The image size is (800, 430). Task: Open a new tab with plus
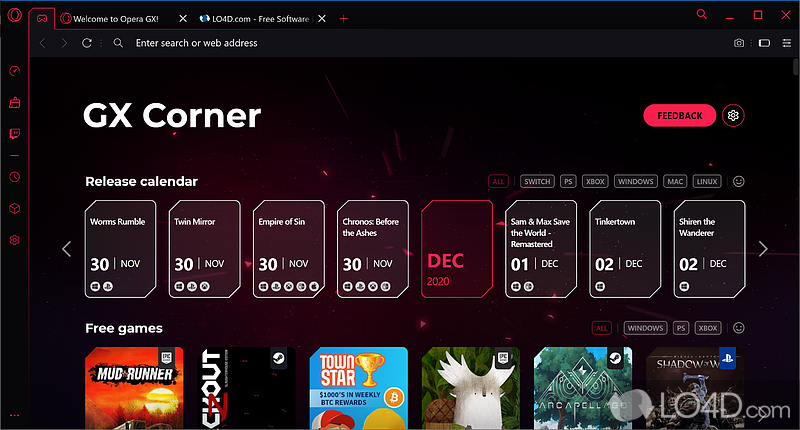click(x=343, y=19)
